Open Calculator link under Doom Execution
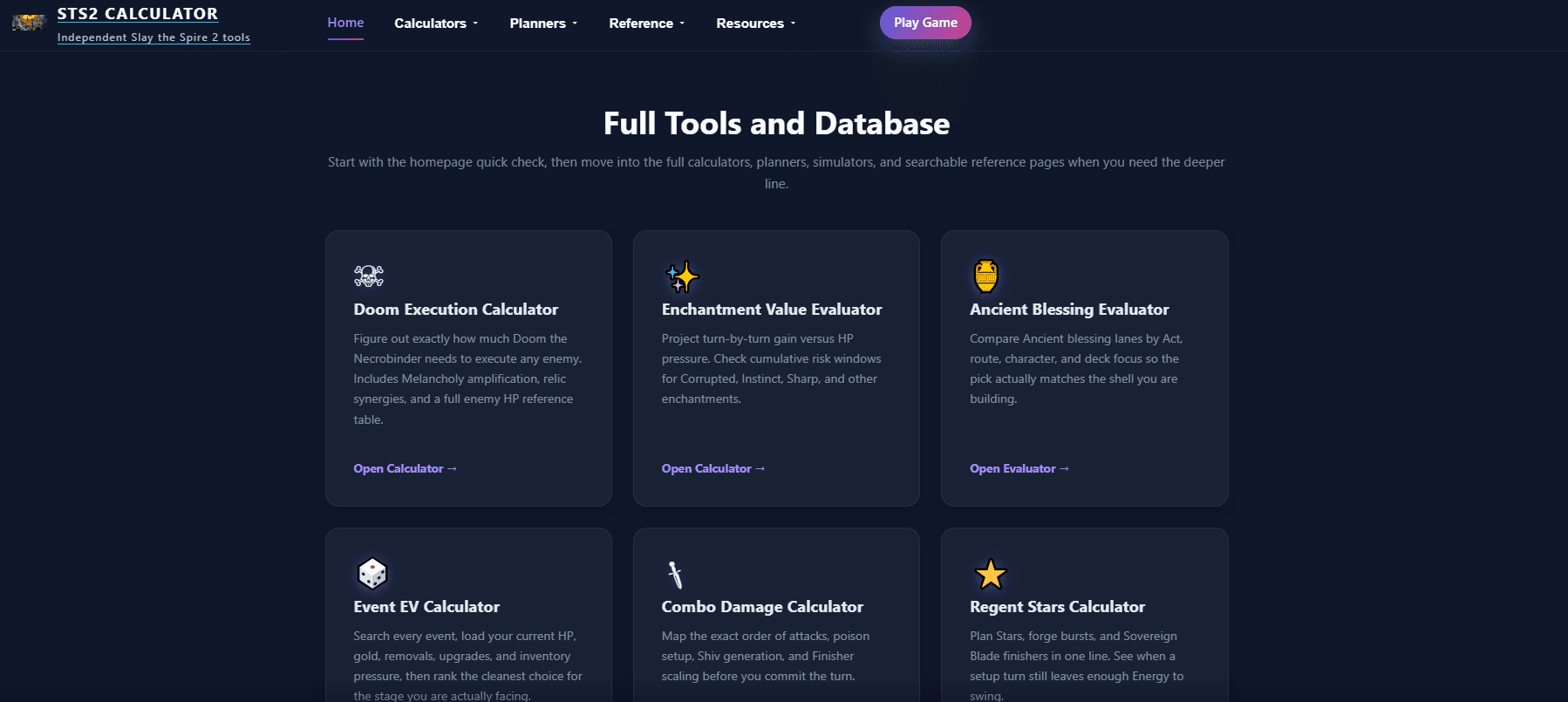Image resolution: width=1568 pixels, height=702 pixels. point(405,469)
